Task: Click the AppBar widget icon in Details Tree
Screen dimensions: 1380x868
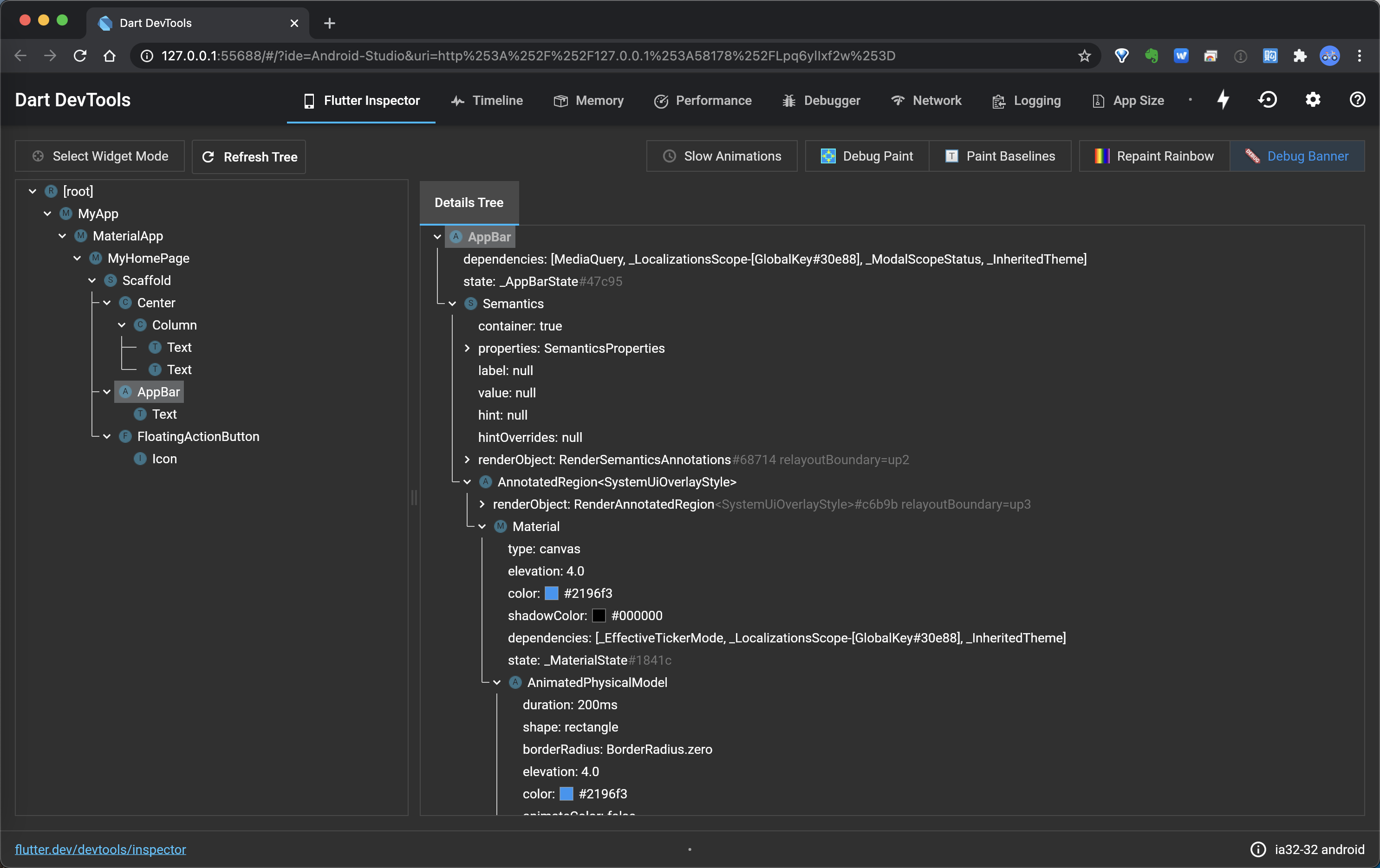Action: point(456,237)
